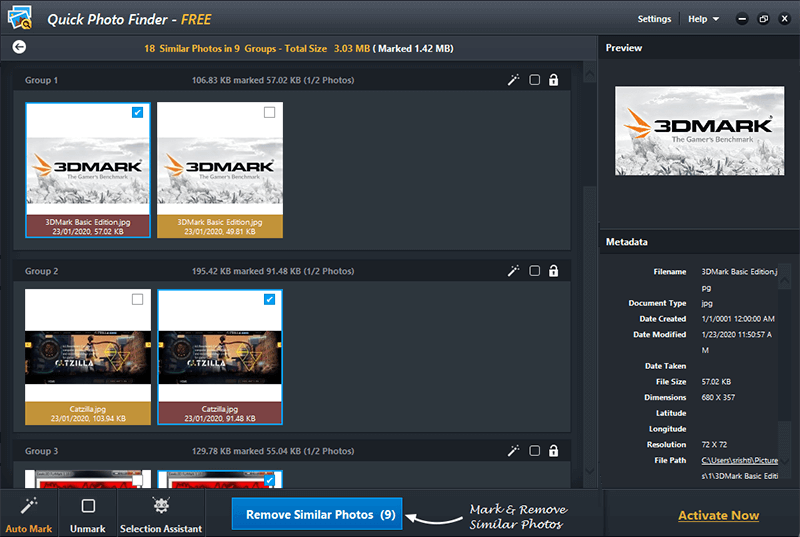Check the second 3DMark Basic Edition photo

point(269,113)
